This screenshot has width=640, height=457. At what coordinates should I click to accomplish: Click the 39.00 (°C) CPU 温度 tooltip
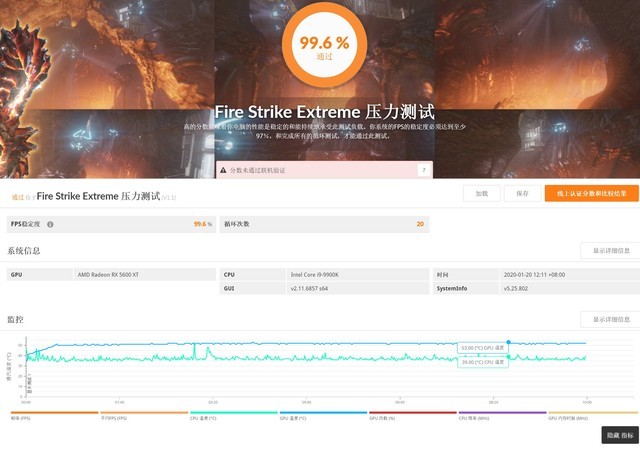(x=482, y=362)
